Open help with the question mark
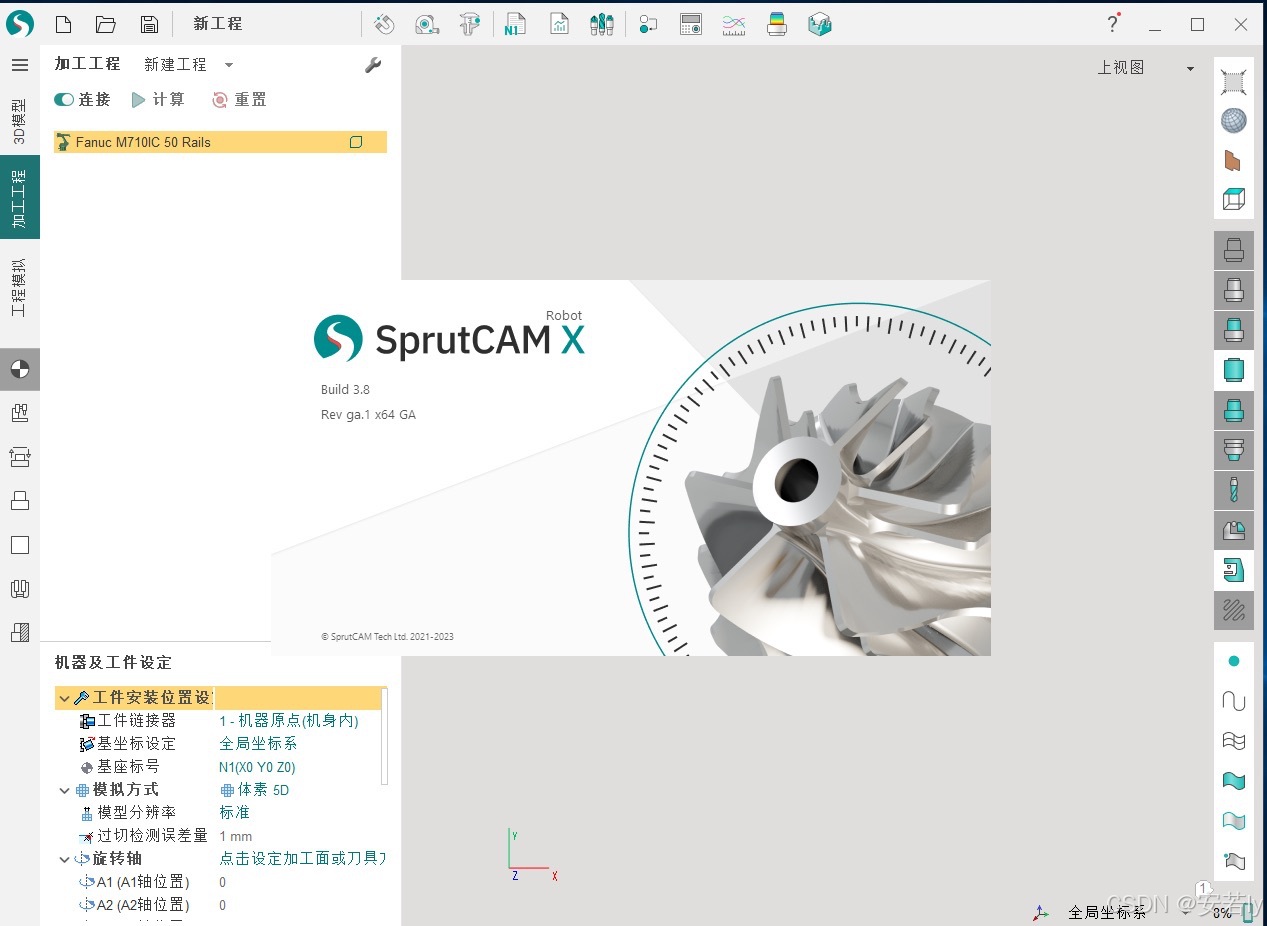 pos(1113,24)
